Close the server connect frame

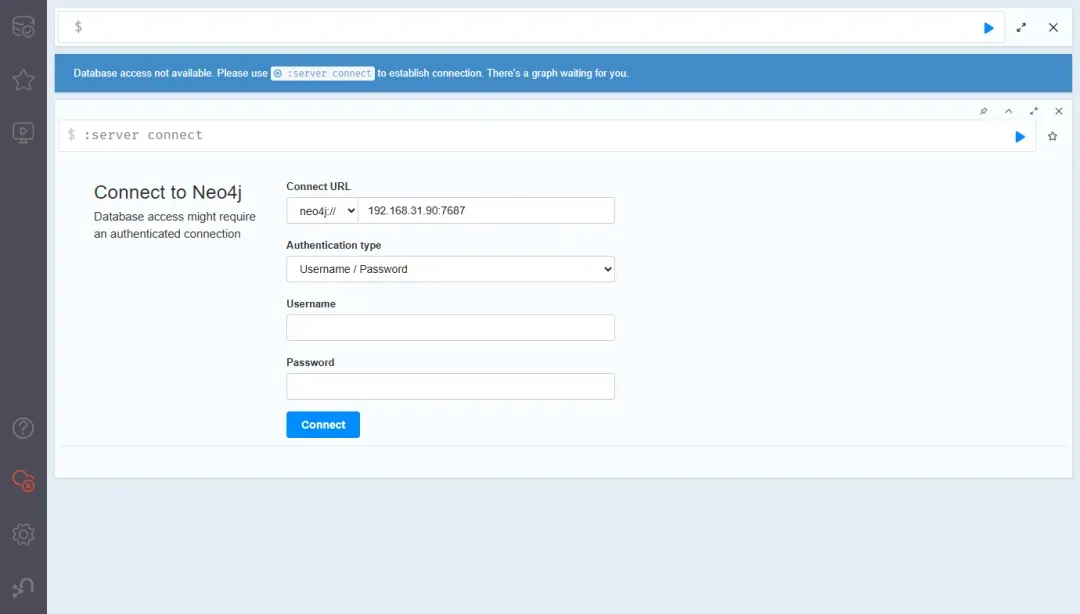(1059, 111)
